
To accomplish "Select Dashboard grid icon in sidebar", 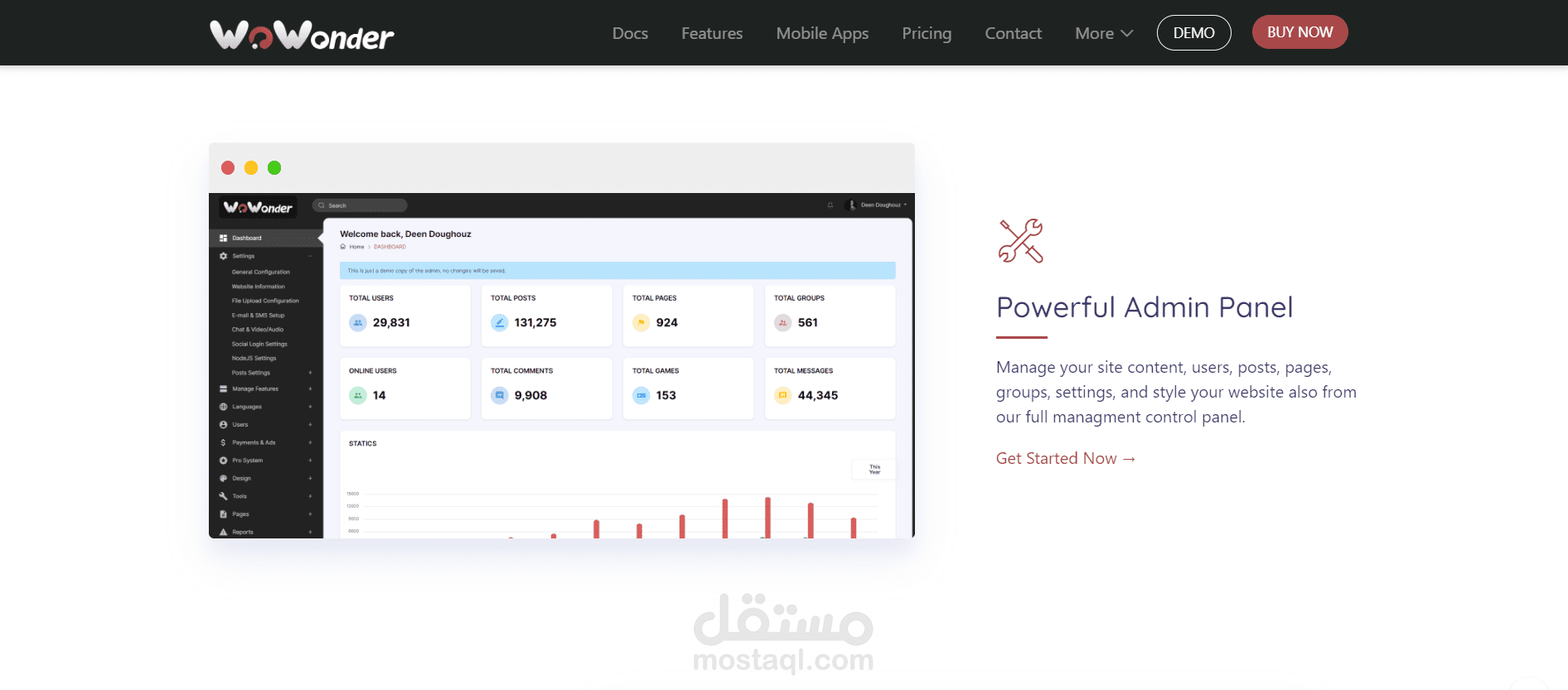I will click(x=223, y=238).
